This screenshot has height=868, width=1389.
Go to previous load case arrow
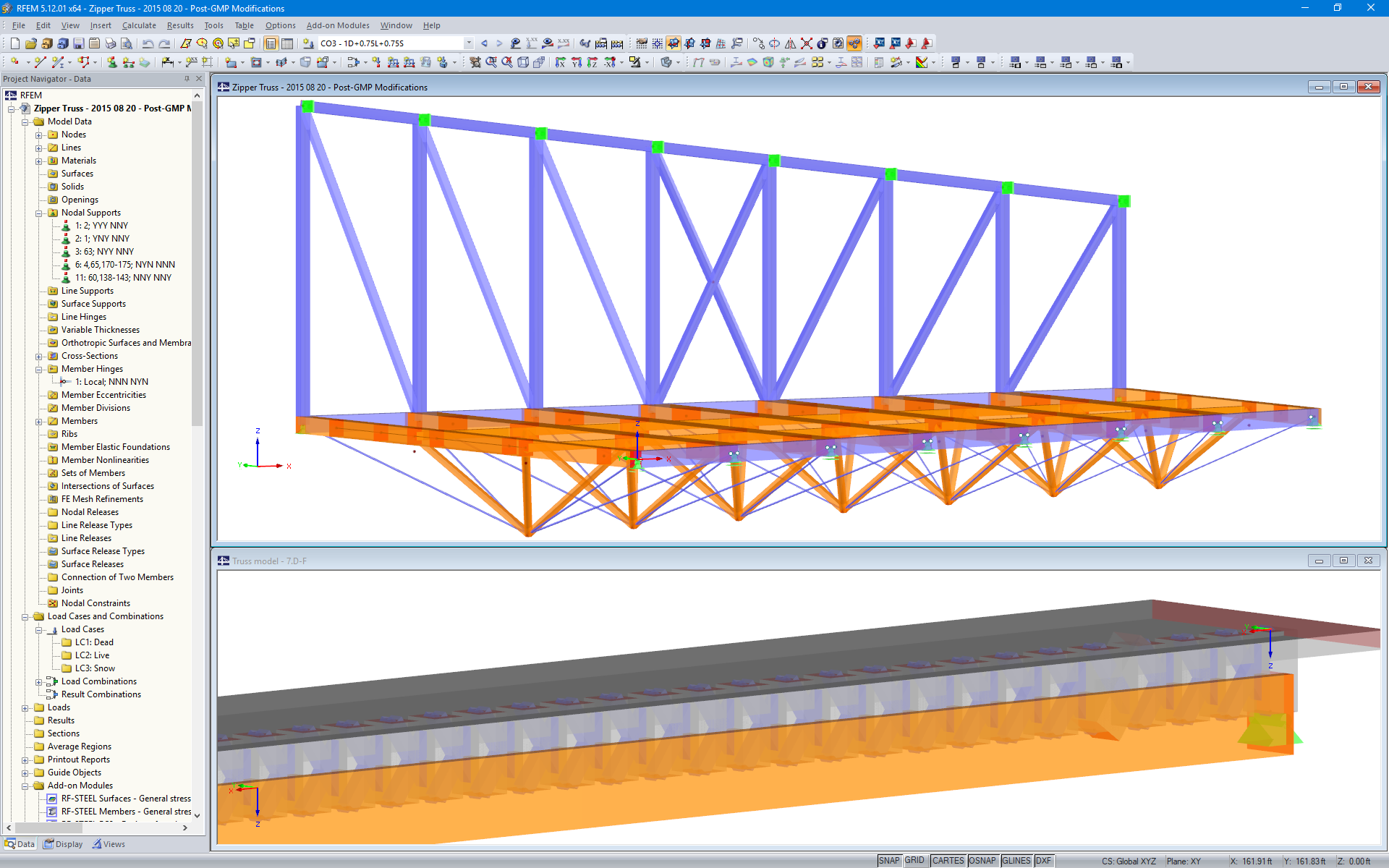click(484, 43)
